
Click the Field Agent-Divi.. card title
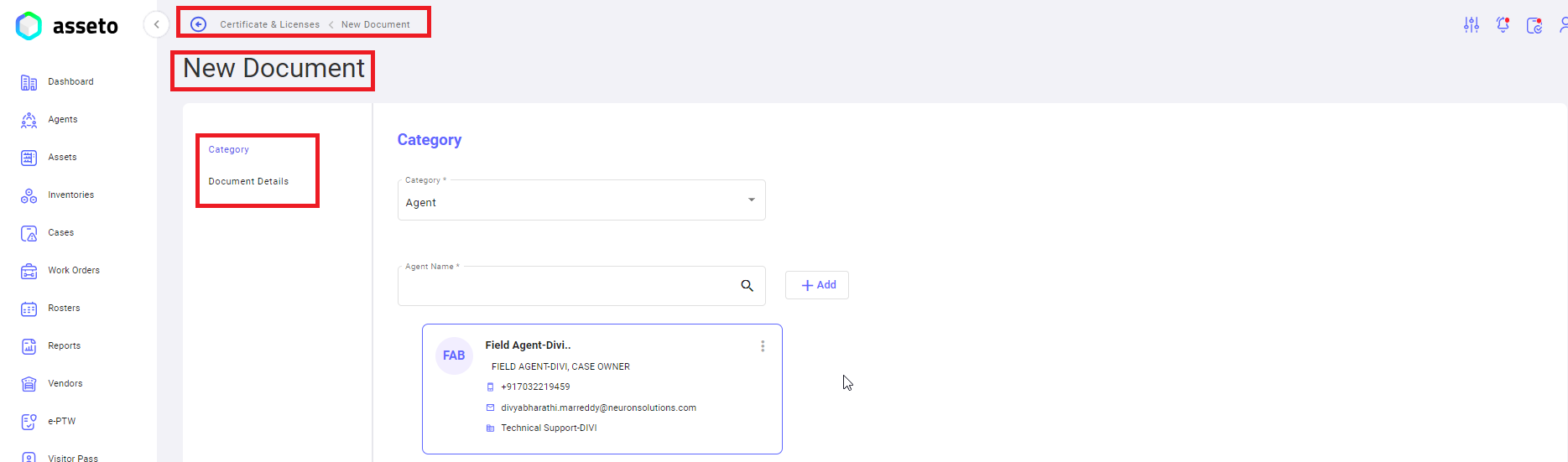point(528,345)
